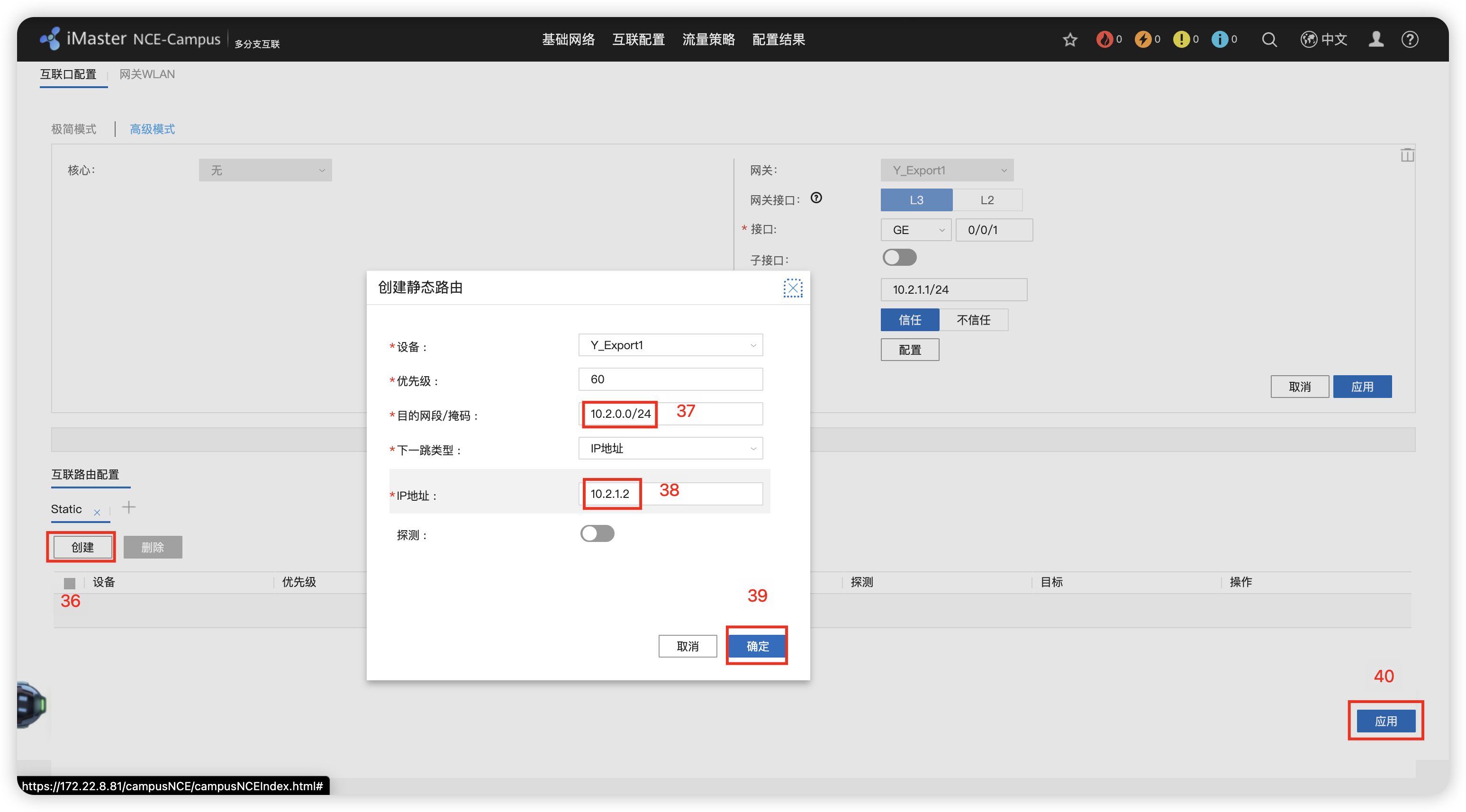The image size is (1466, 812).
Task: Open info alarms blue icon
Action: point(1220,39)
